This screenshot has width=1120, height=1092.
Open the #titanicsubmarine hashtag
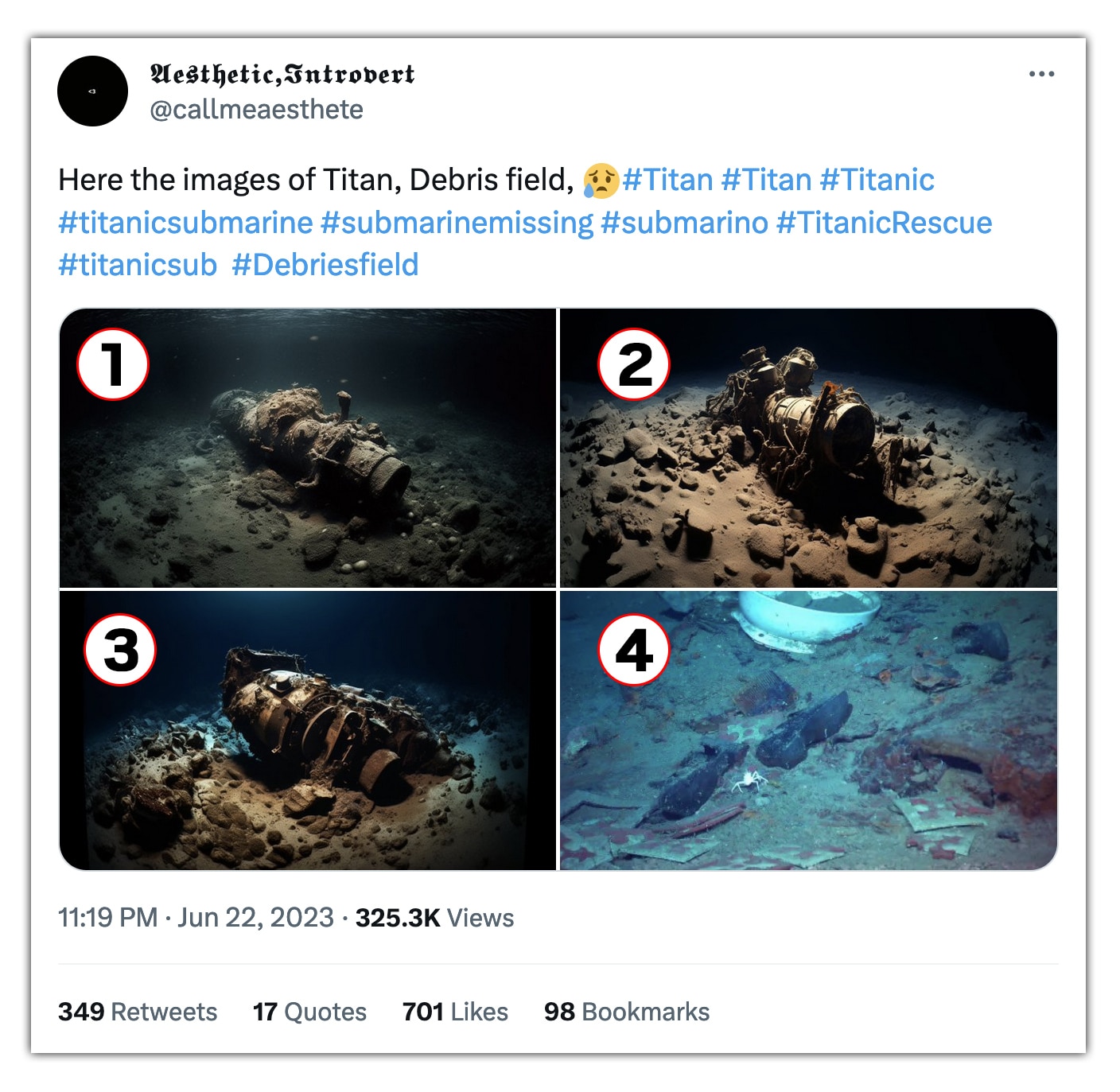[x=185, y=223]
